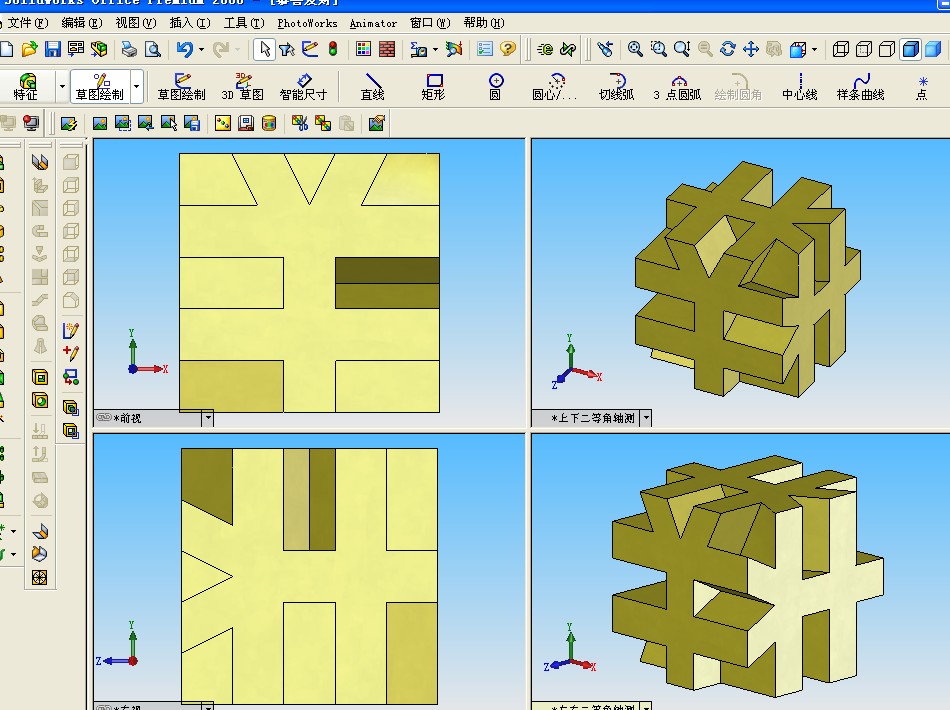Select the 样条曲线 (Spline) tool

[x=860, y=87]
